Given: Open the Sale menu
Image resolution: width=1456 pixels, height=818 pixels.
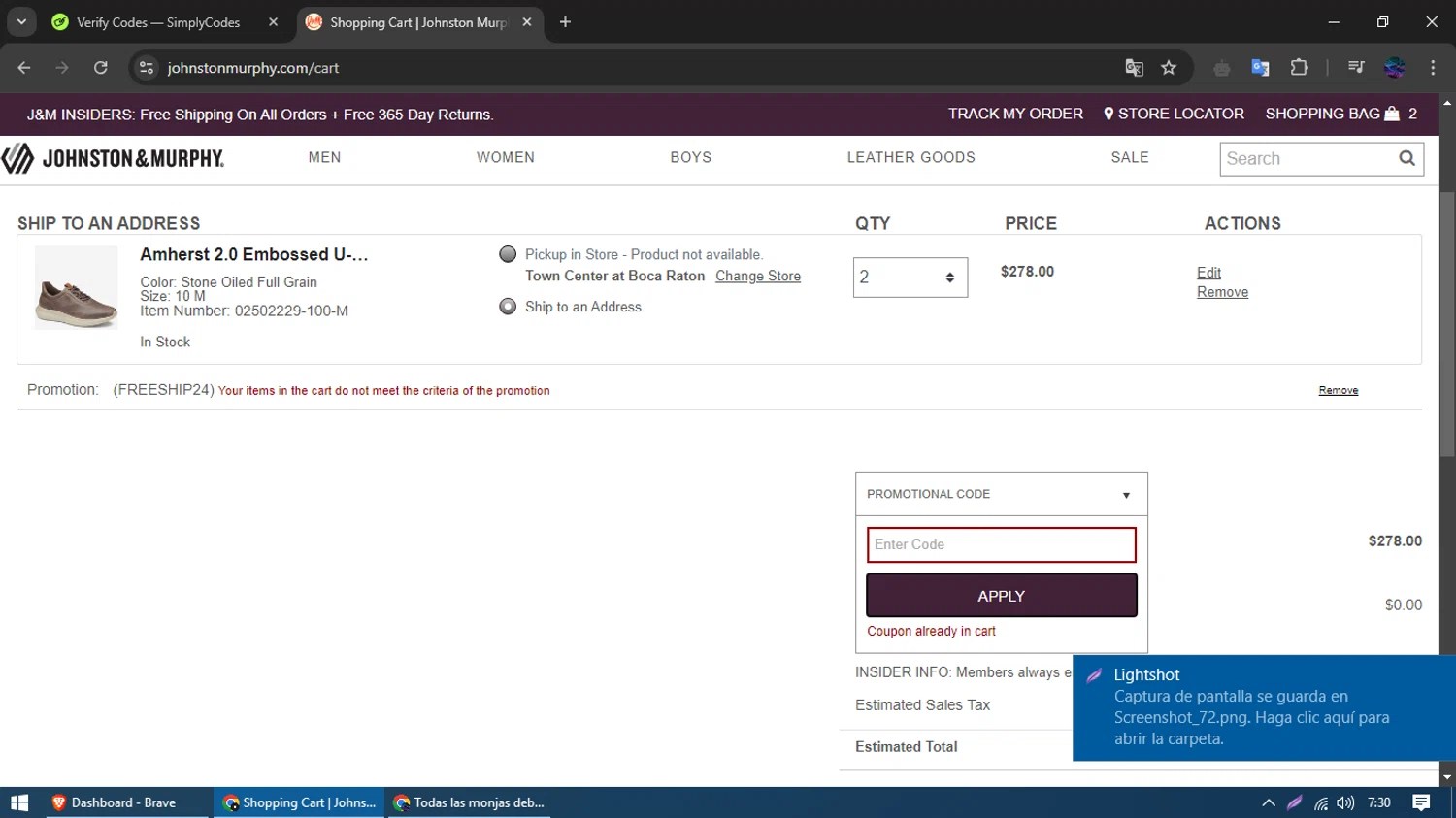Looking at the screenshot, I should click(1130, 157).
